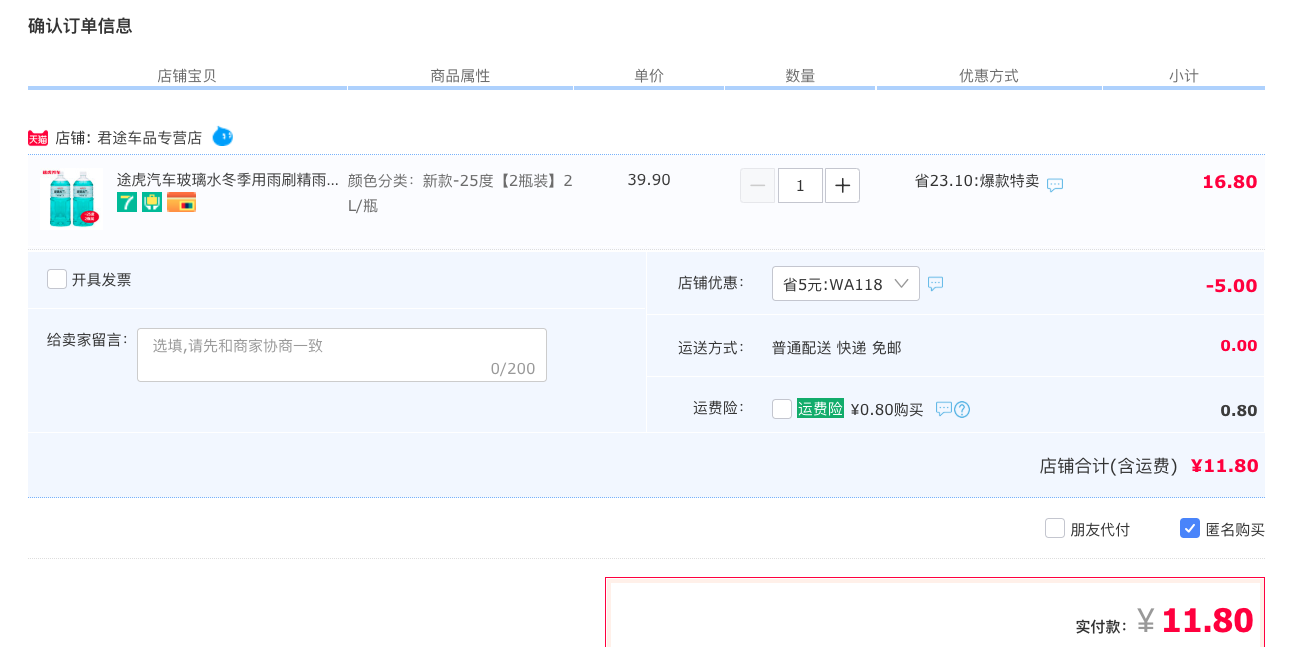
Task: Click the 普通配送 快递 免邮 shipping text
Action: (836, 348)
